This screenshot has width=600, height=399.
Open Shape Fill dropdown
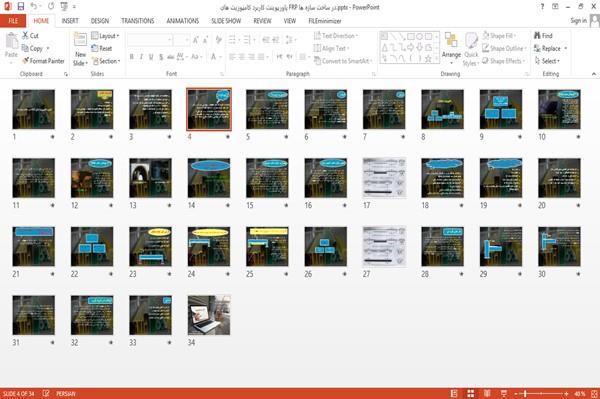pyautogui.click(x=499, y=36)
